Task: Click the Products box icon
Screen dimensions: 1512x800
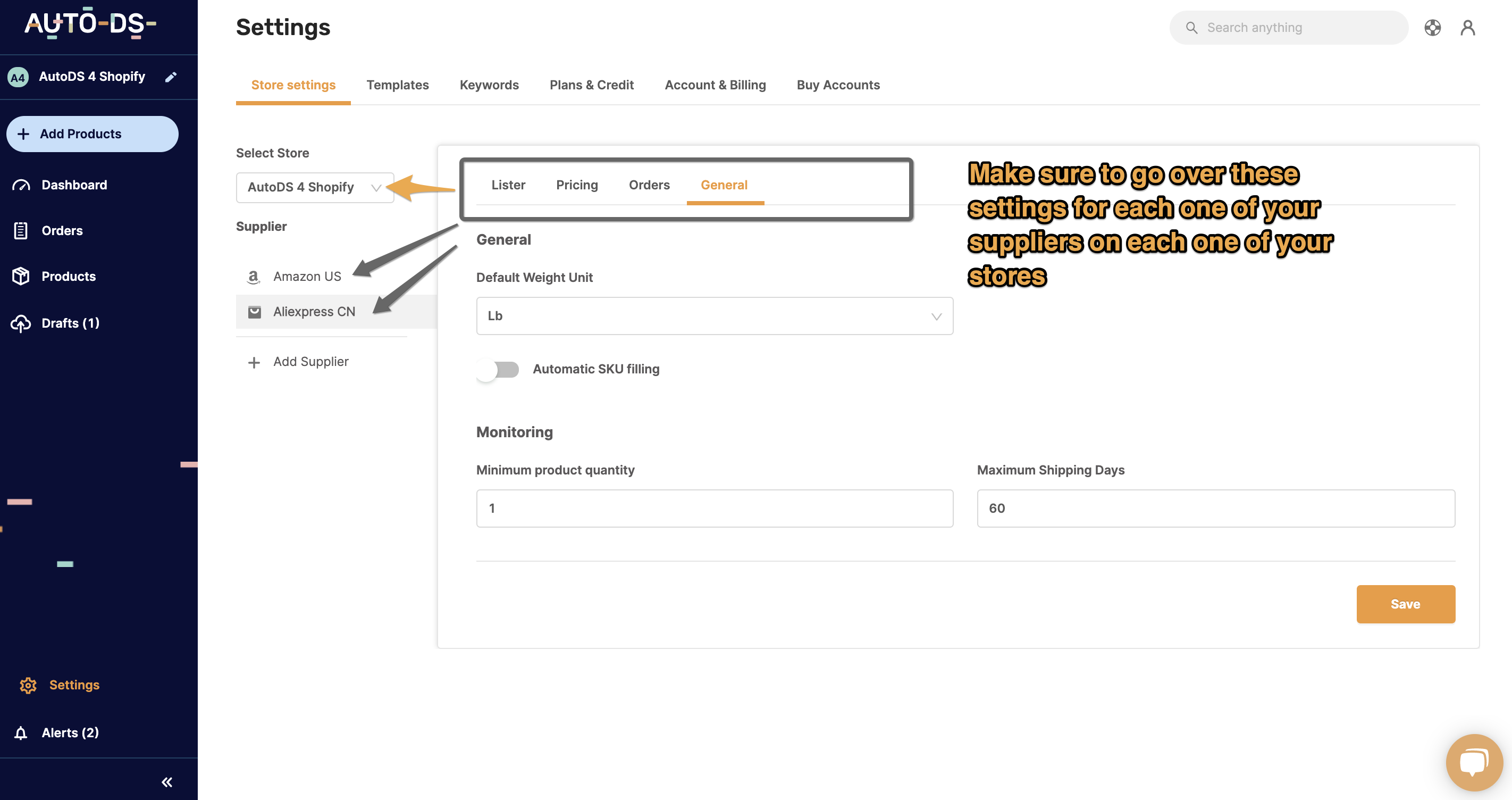Action: [21, 276]
